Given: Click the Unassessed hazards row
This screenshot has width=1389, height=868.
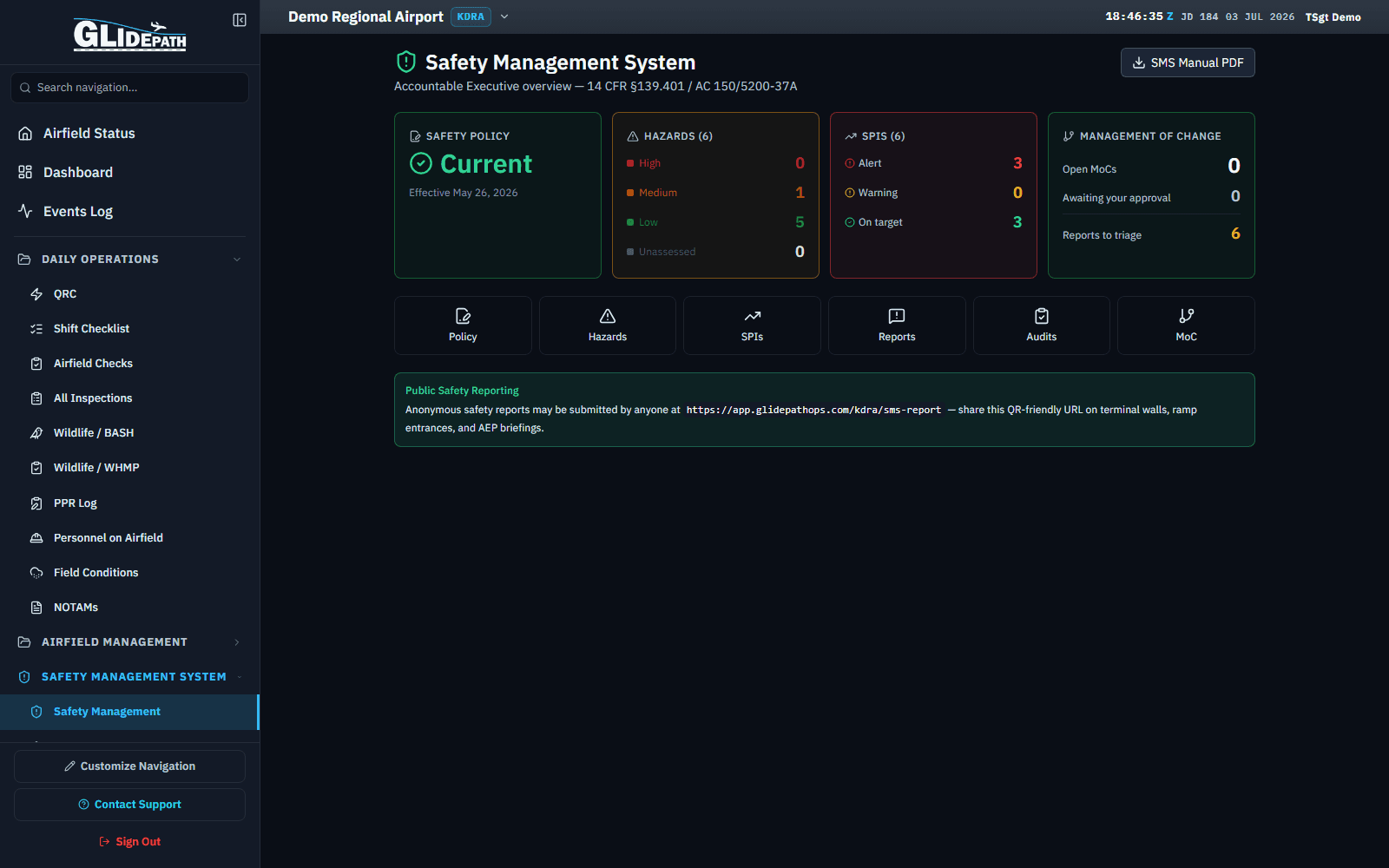Looking at the screenshot, I should (x=715, y=252).
